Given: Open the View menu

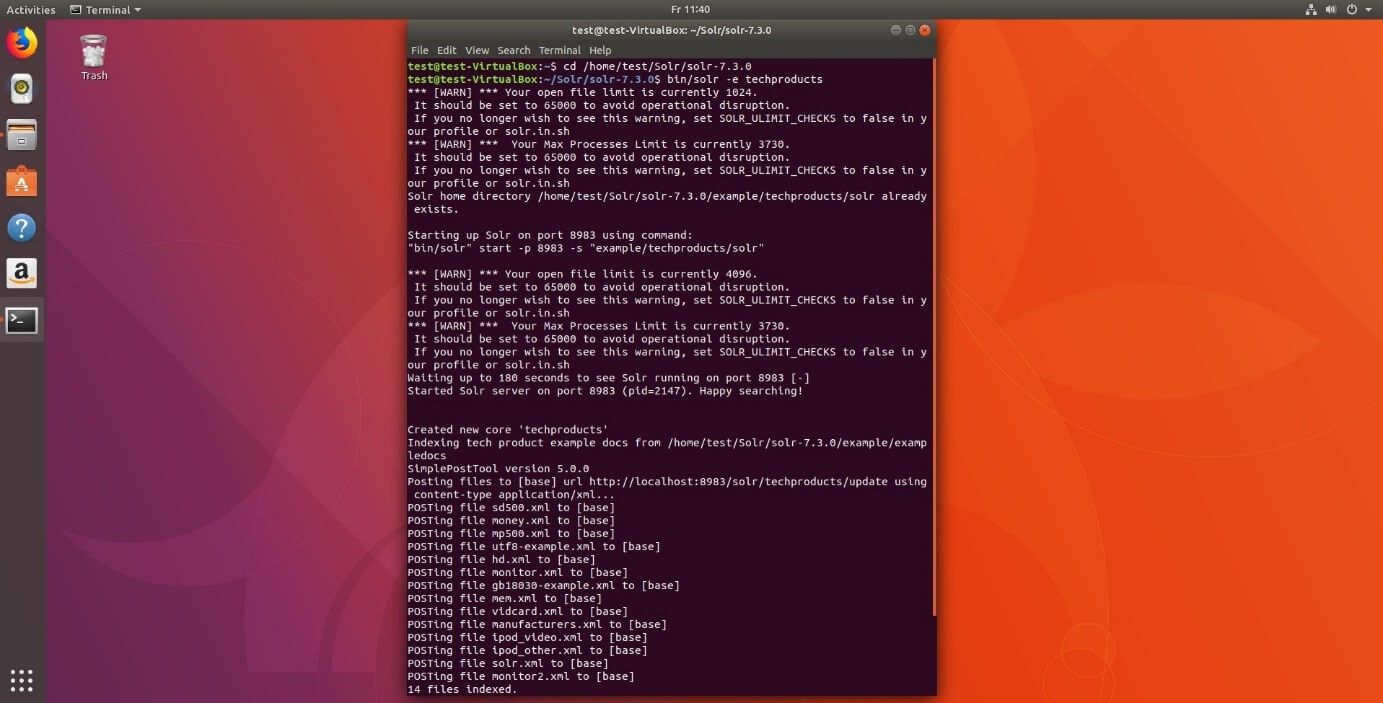Looking at the screenshot, I should [477, 50].
